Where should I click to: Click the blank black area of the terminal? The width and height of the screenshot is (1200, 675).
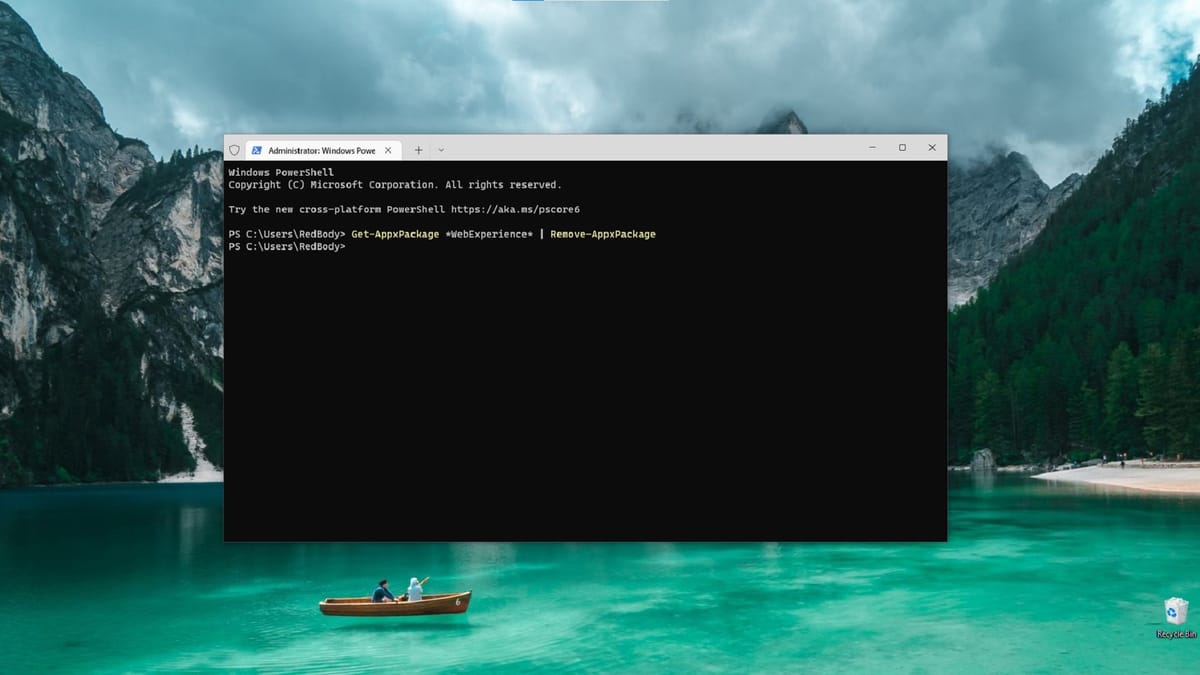tap(585, 400)
